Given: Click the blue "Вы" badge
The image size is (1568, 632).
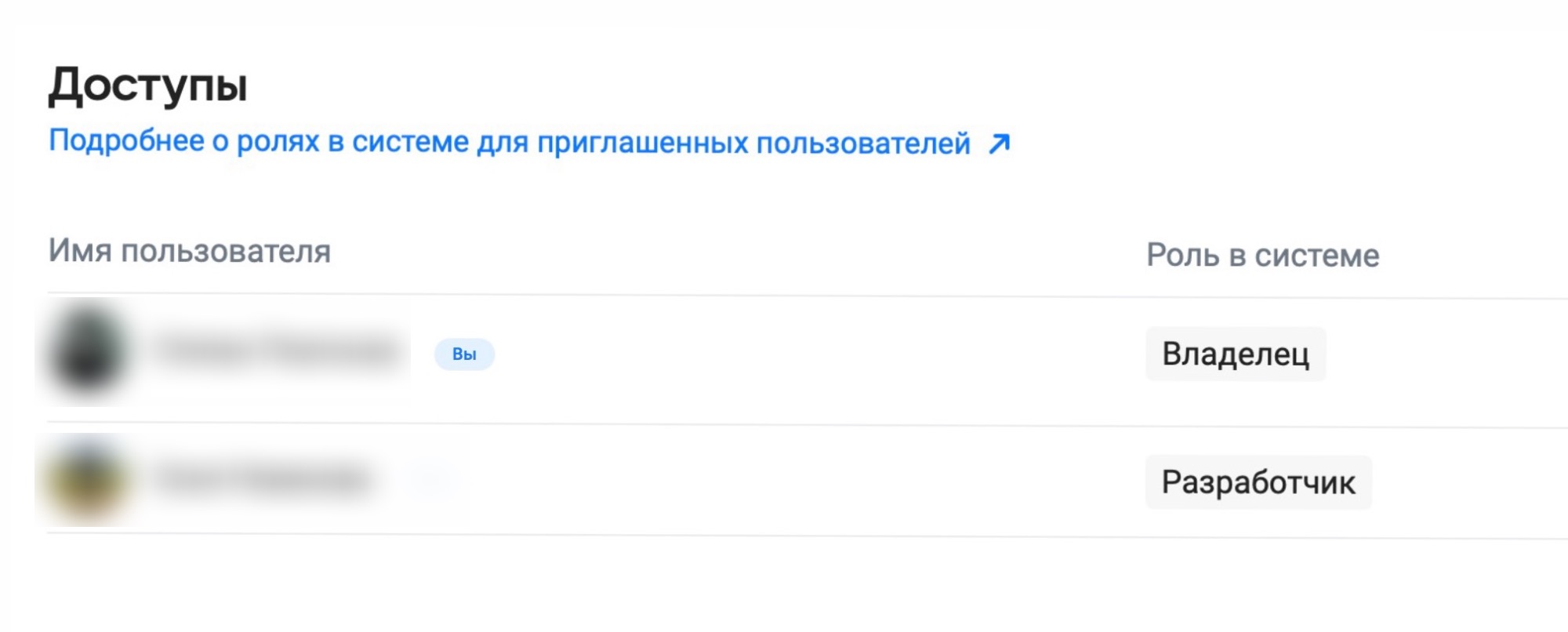Looking at the screenshot, I should tap(464, 354).
